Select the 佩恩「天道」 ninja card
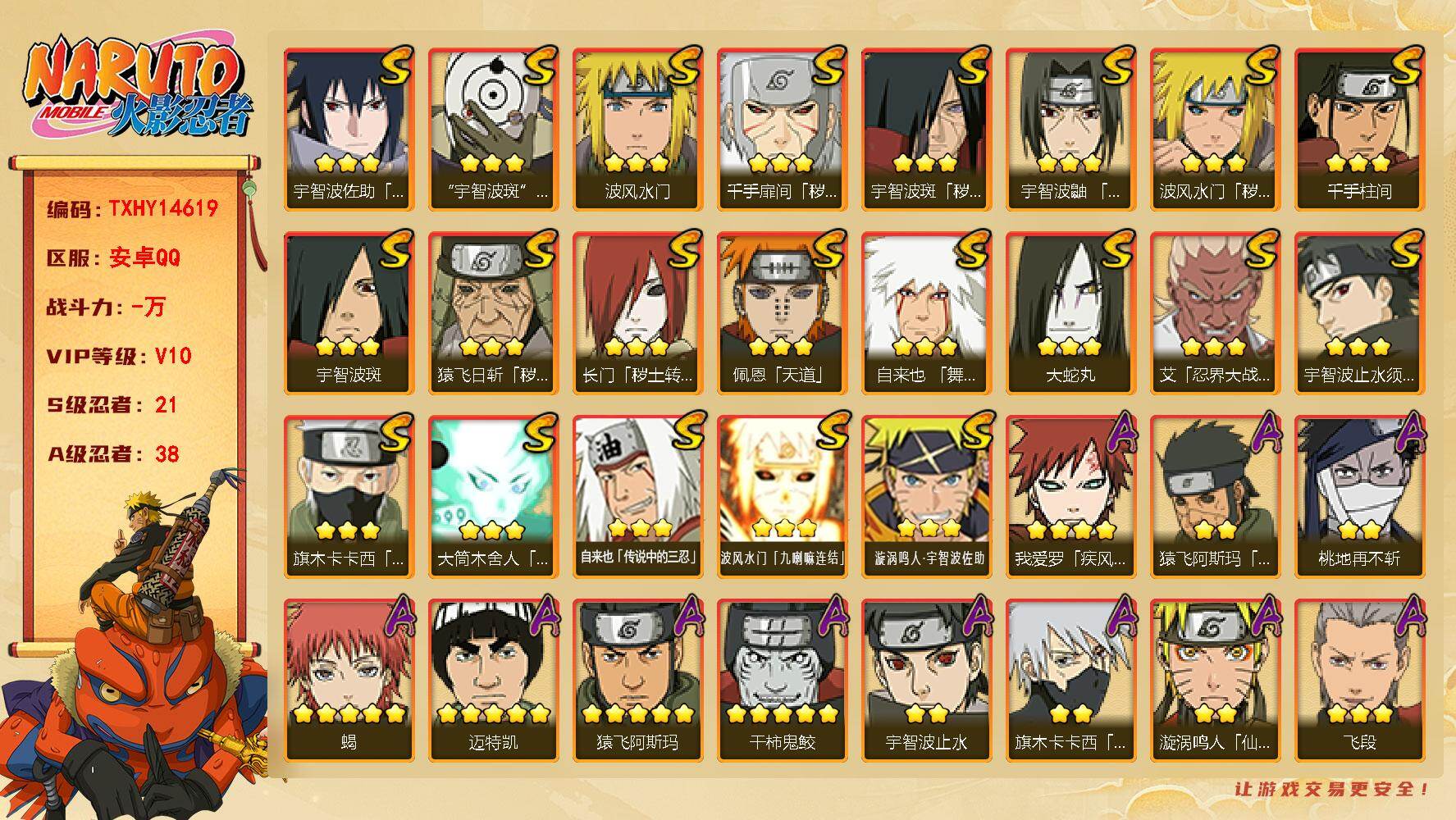1456x820 pixels. (782, 312)
